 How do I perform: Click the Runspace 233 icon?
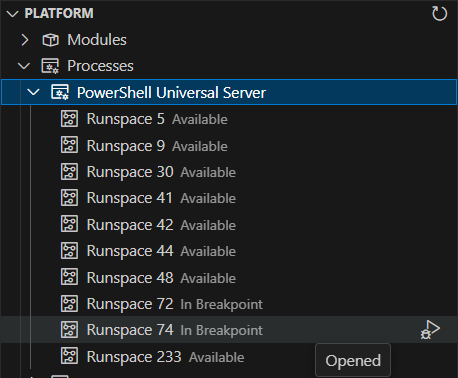click(69, 356)
